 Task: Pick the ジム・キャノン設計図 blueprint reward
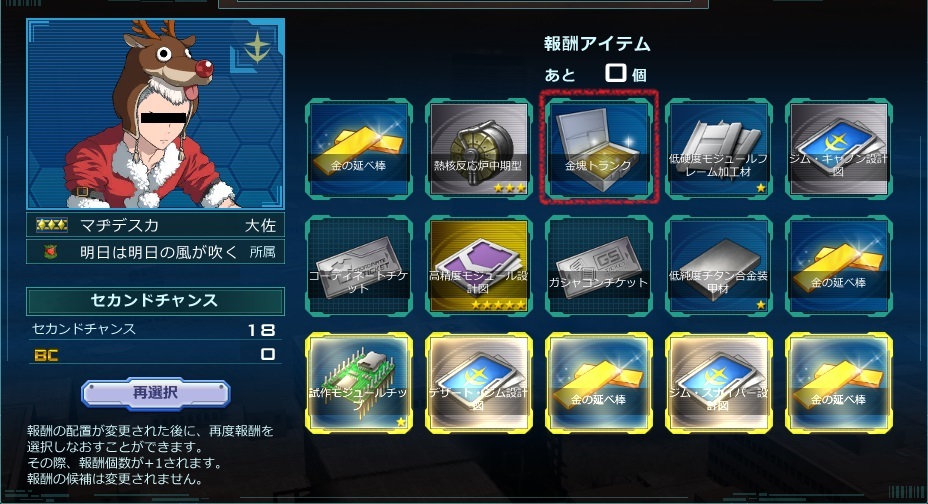(x=839, y=148)
